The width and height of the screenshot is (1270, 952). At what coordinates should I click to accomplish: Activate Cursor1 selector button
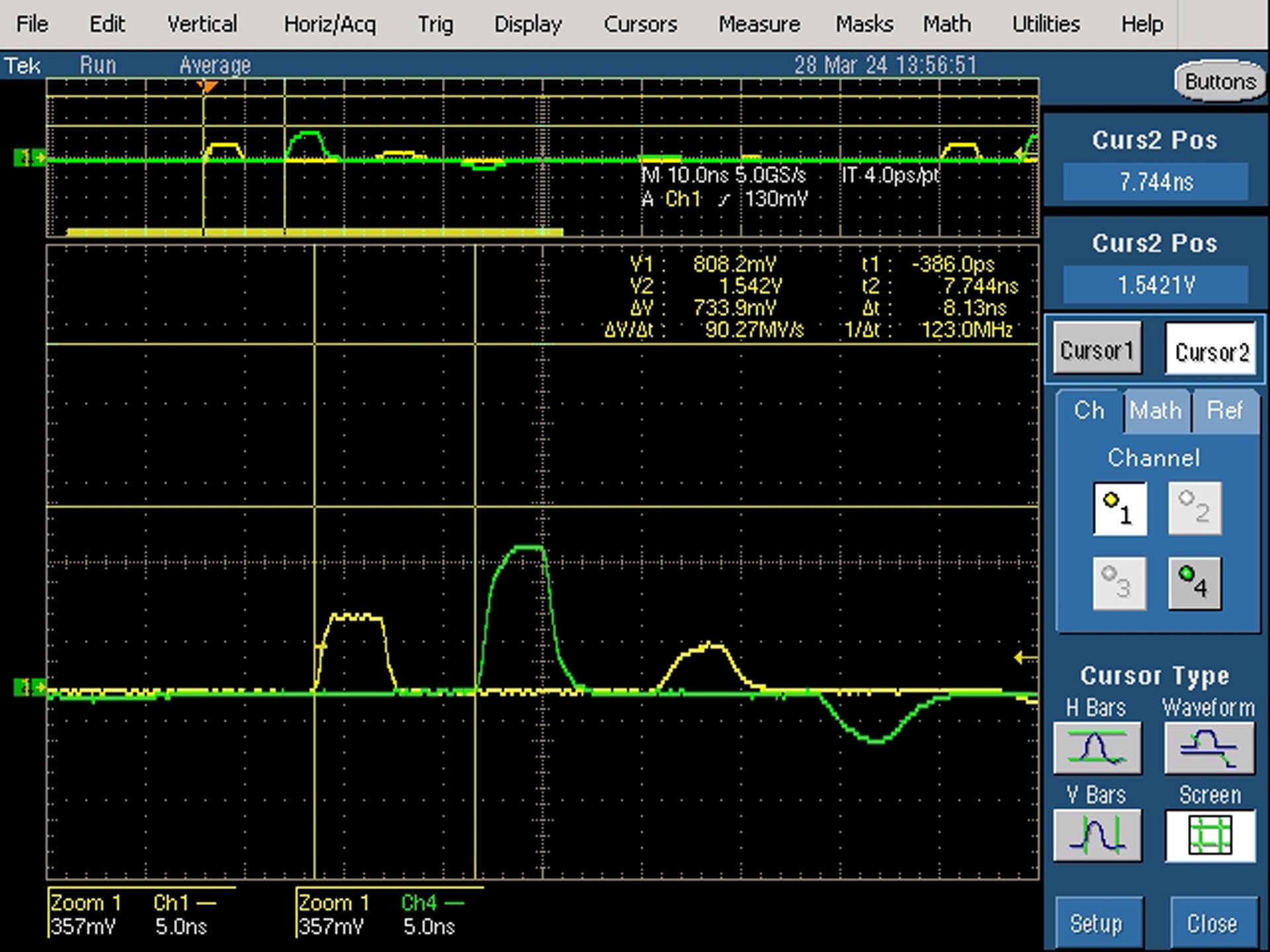click(x=1097, y=350)
